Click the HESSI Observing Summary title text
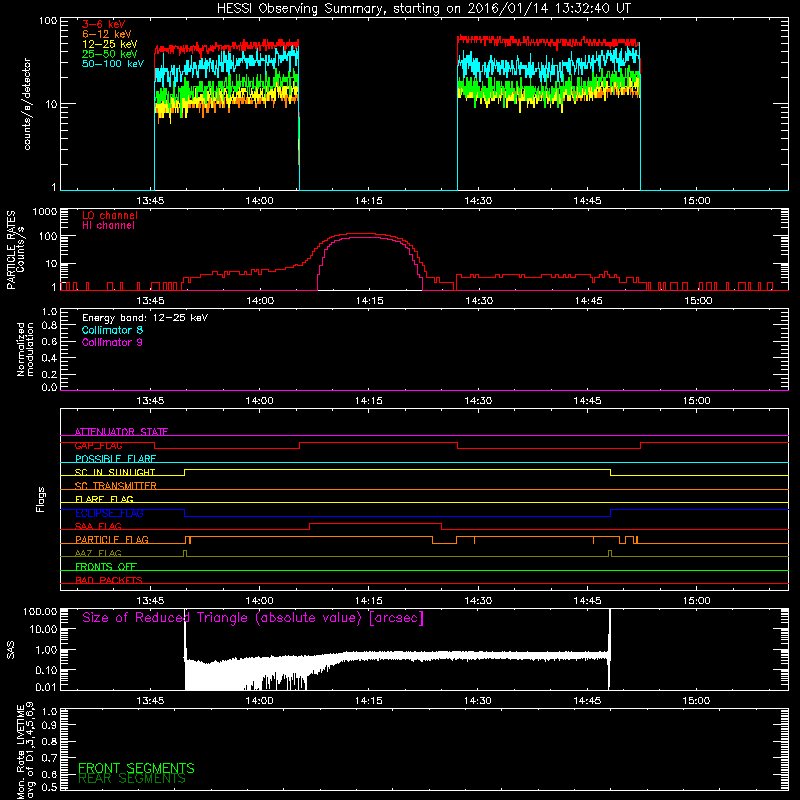The height and width of the screenshot is (800, 800). click(x=424, y=9)
